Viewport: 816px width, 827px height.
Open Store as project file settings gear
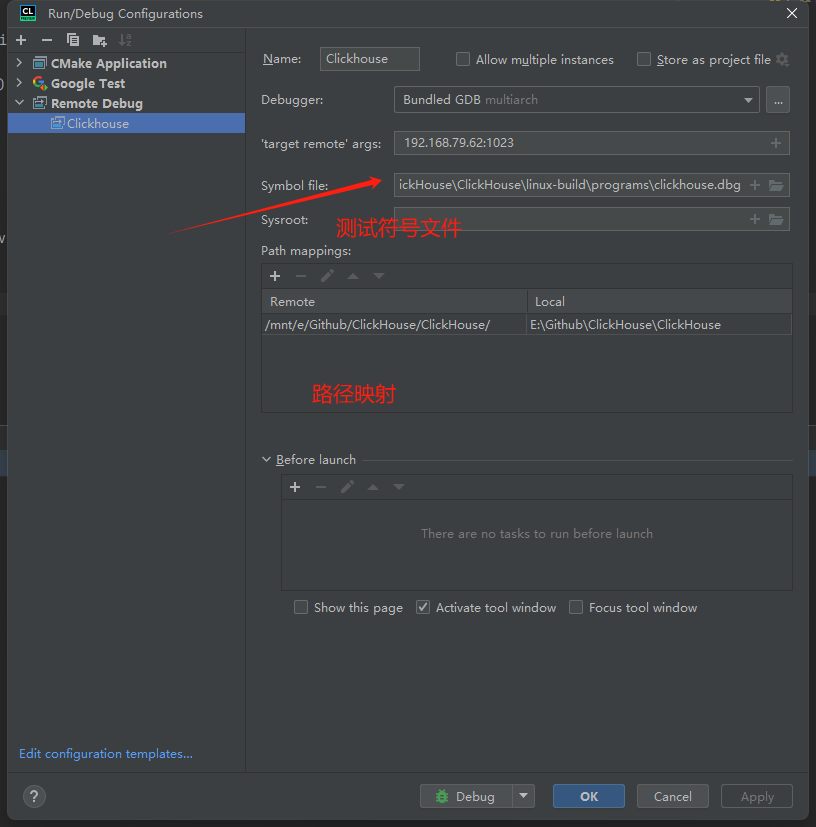coord(783,60)
